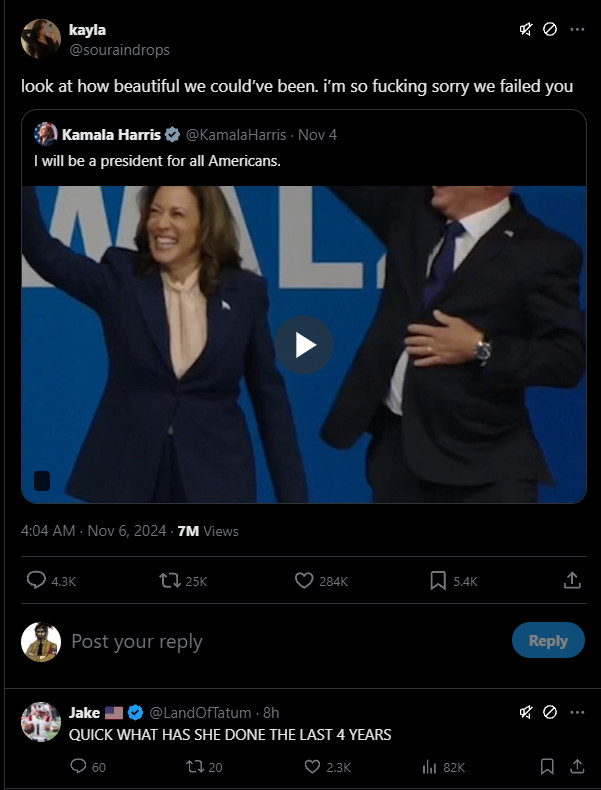Repost kayla's post showing 25K reposts
This screenshot has width=601, height=790.
(169, 580)
